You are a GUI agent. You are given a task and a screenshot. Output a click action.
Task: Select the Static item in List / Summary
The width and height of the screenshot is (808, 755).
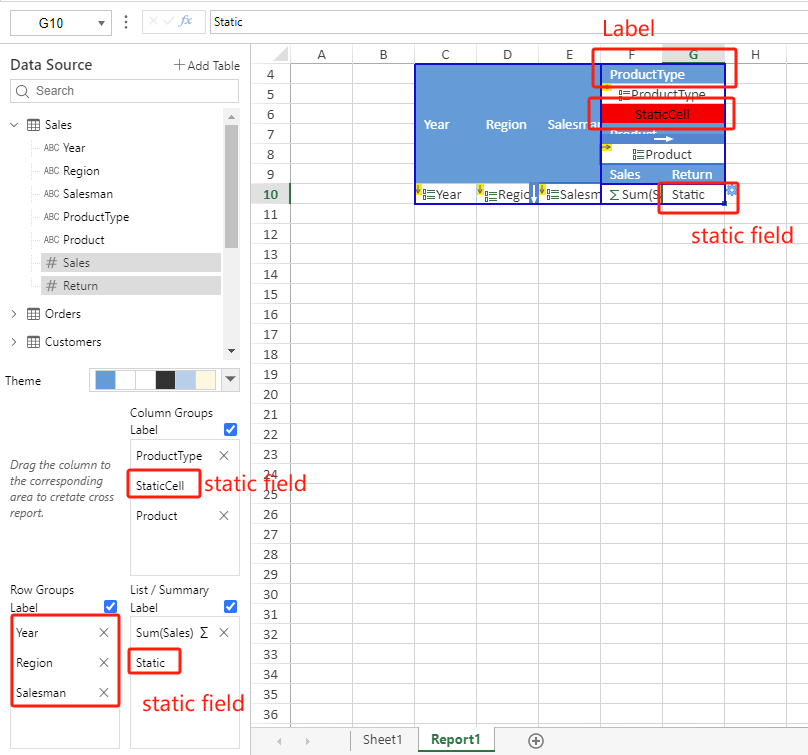pos(150,663)
